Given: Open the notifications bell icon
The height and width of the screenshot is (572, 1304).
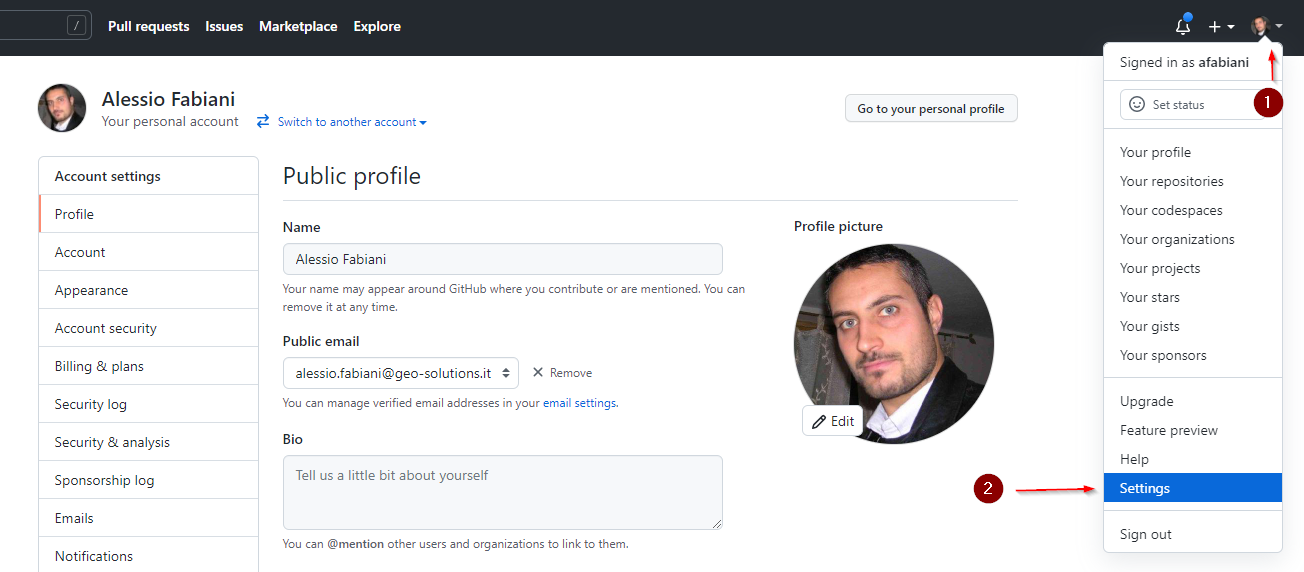Looking at the screenshot, I should (x=1183, y=27).
